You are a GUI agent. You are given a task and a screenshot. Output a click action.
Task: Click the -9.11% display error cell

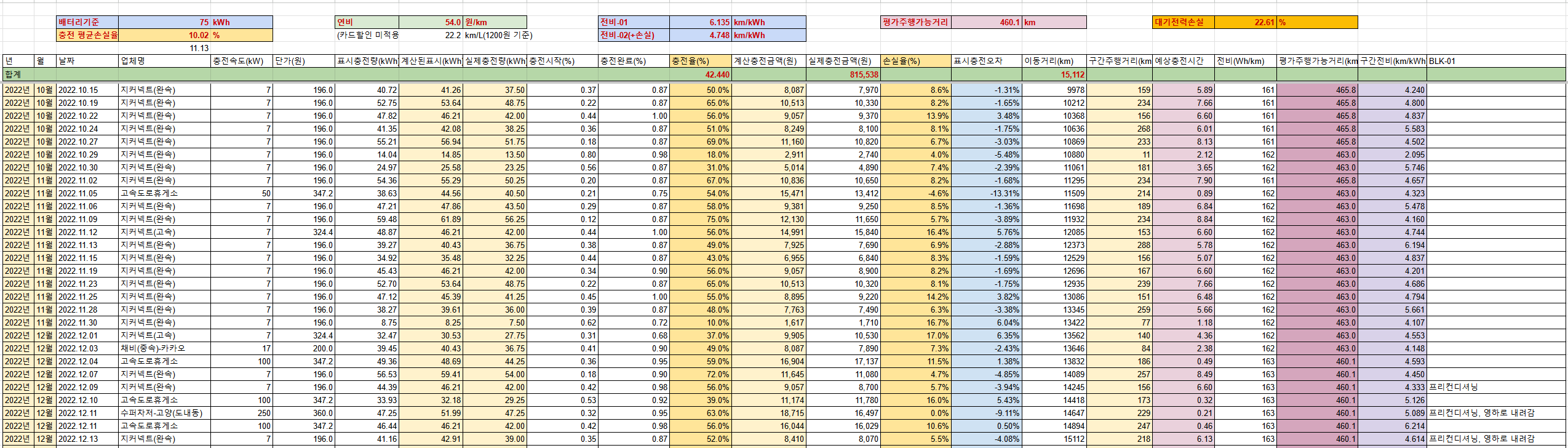(986, 413)
